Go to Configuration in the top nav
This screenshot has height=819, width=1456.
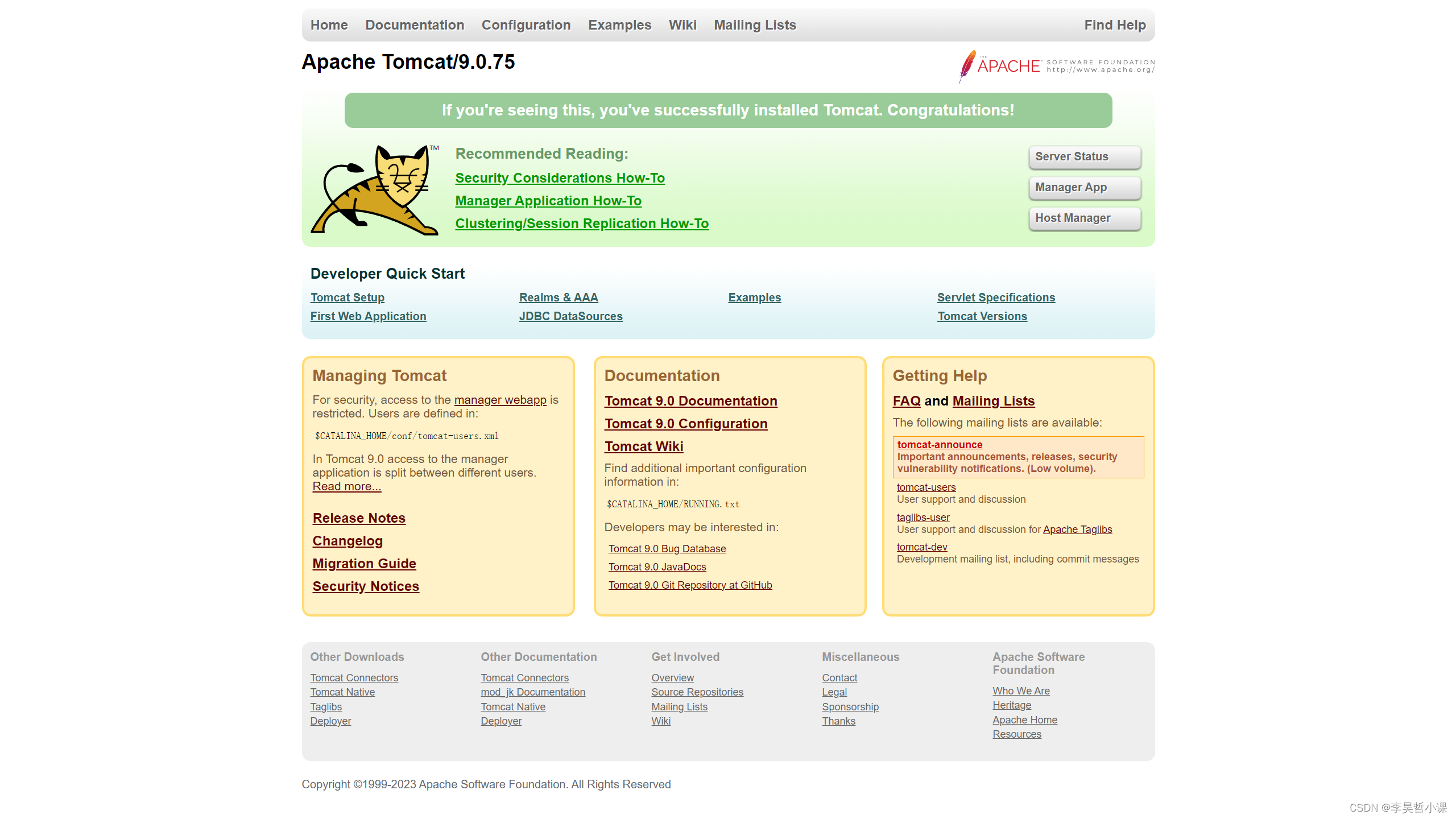click(526, 25)
